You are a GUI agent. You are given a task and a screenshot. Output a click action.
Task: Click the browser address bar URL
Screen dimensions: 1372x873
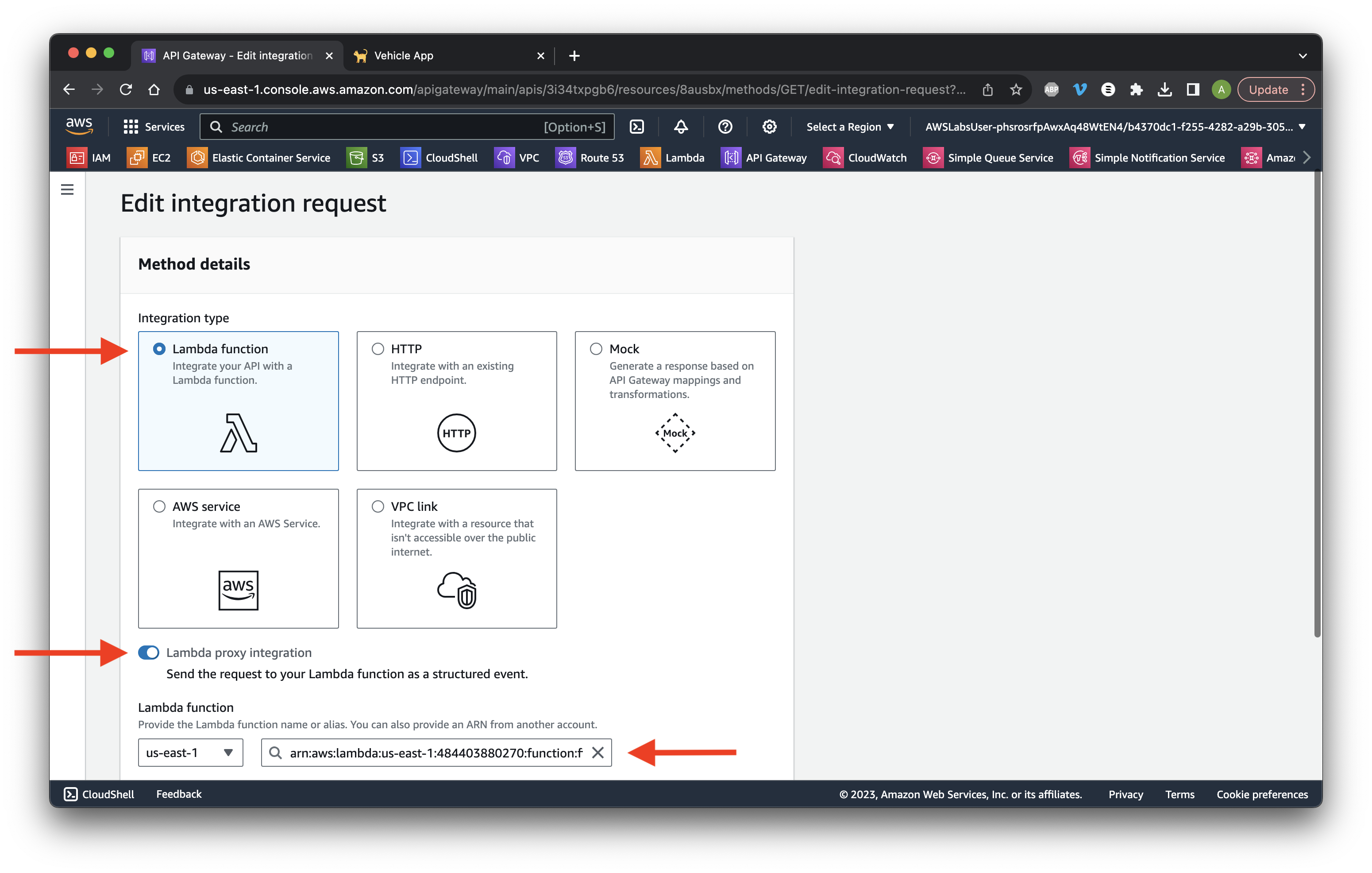click(x=584, y=89)
